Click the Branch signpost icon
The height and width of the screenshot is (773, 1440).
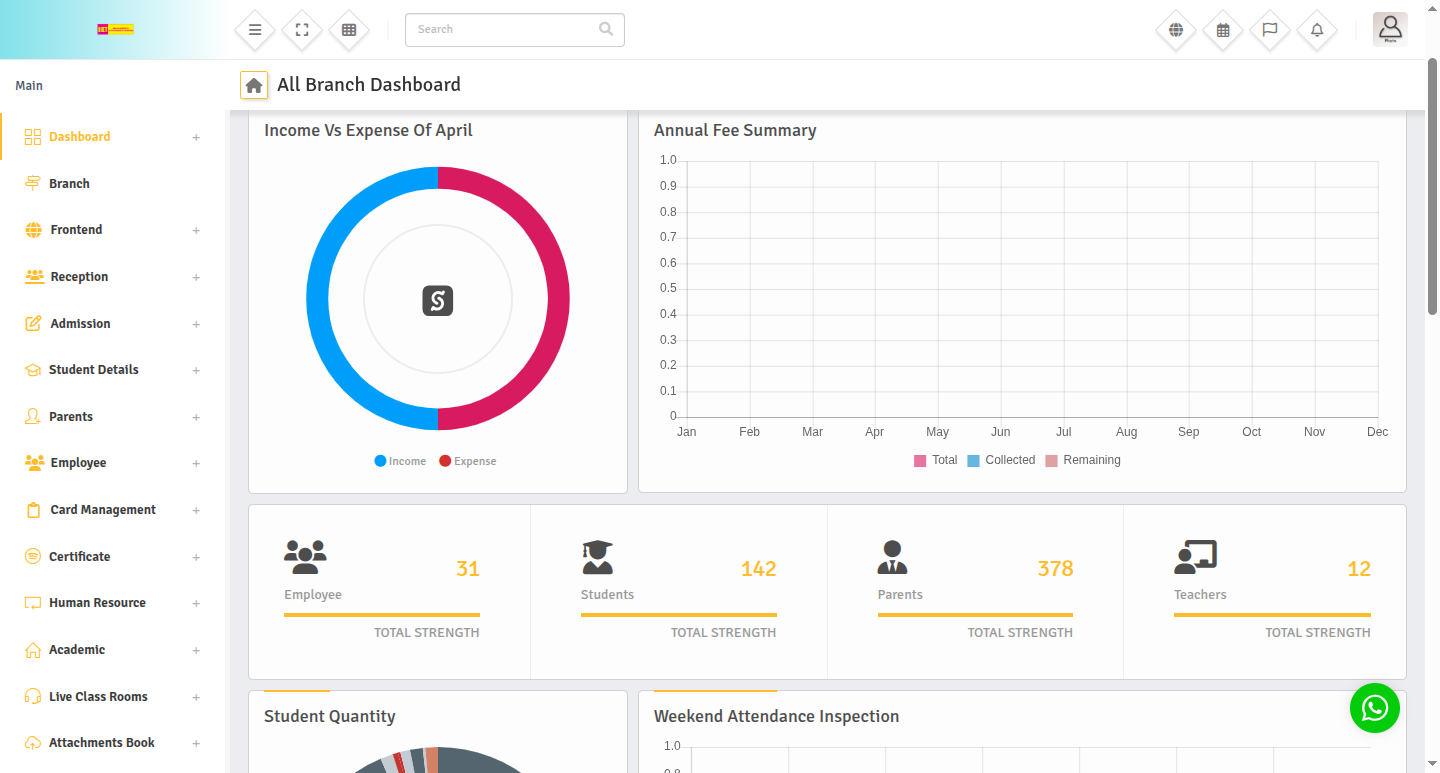33,184
